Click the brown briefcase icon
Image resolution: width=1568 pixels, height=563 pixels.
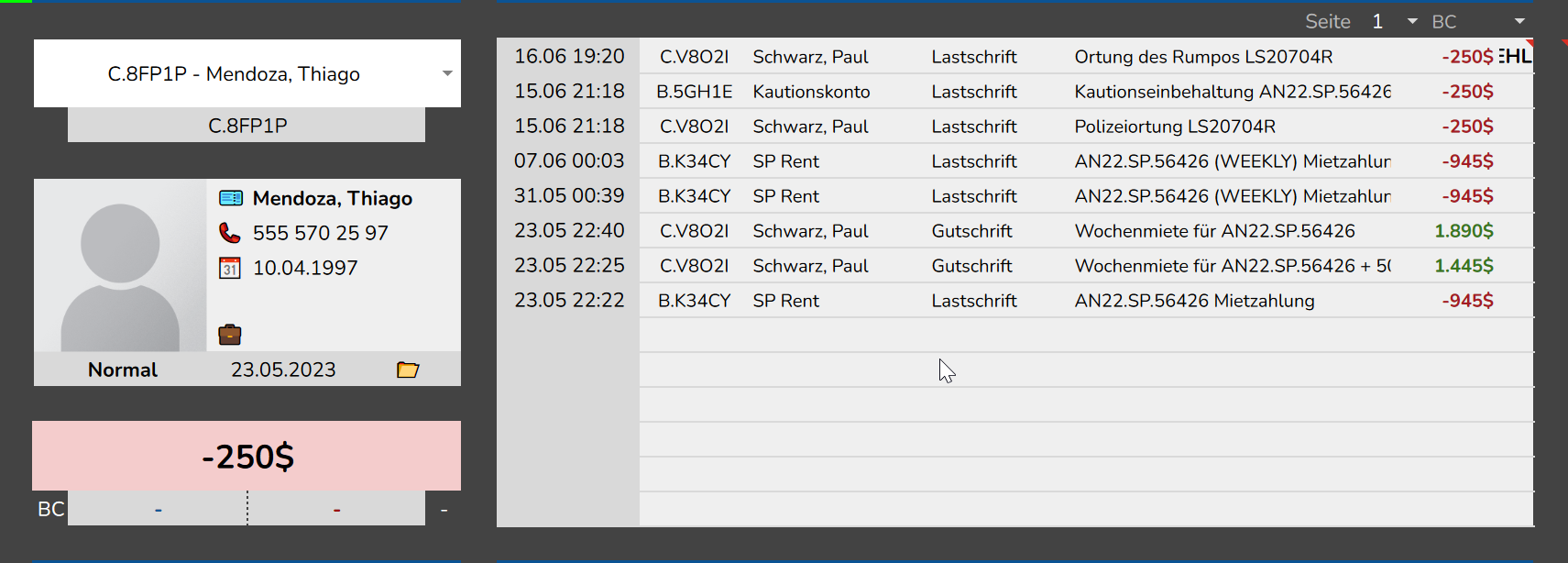point(230,335)
